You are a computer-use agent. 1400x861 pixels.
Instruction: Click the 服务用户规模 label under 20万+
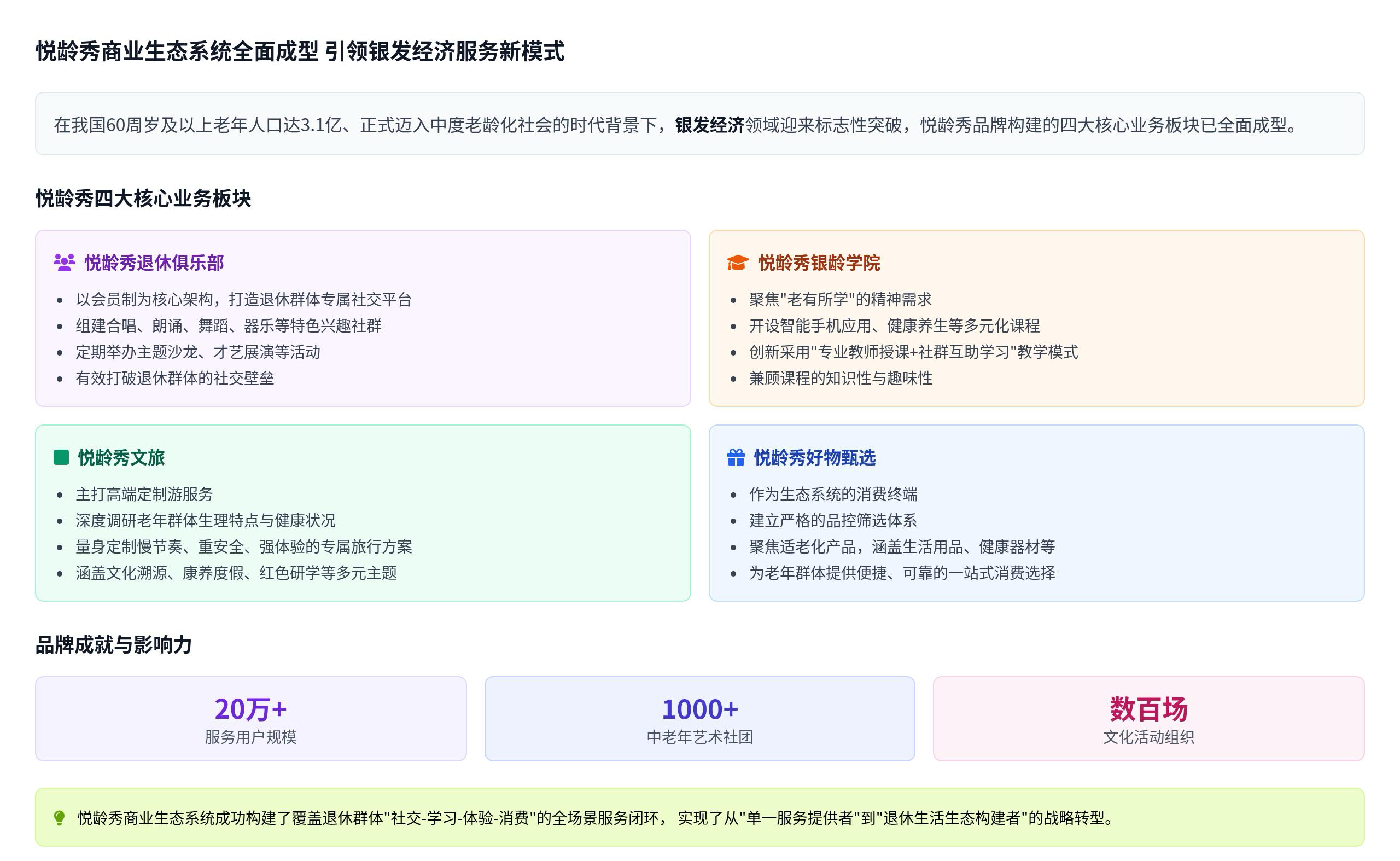click(x=250, y=737)
